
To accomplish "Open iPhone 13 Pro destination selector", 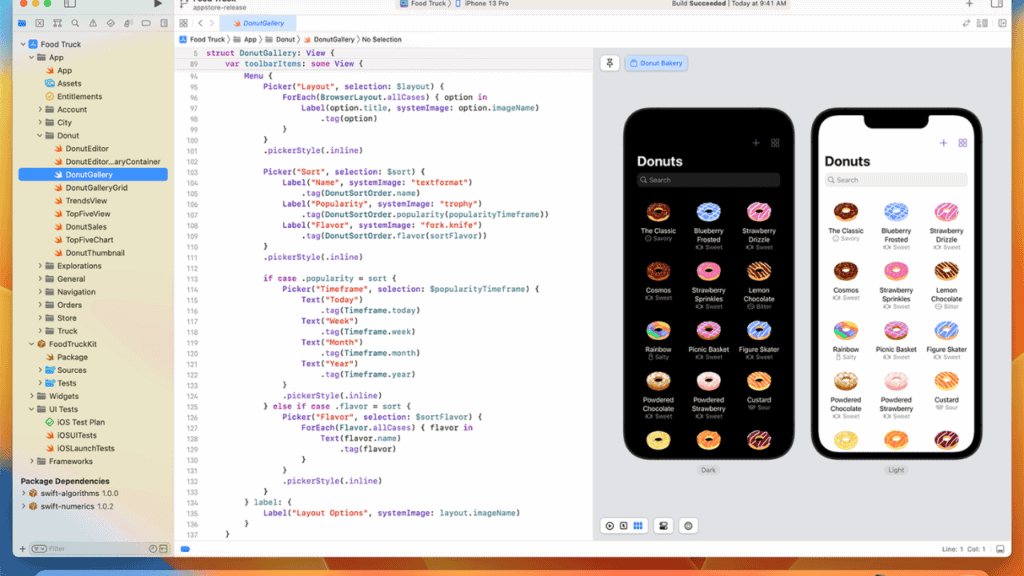I will pyautogui.click(x=482, y=4).
